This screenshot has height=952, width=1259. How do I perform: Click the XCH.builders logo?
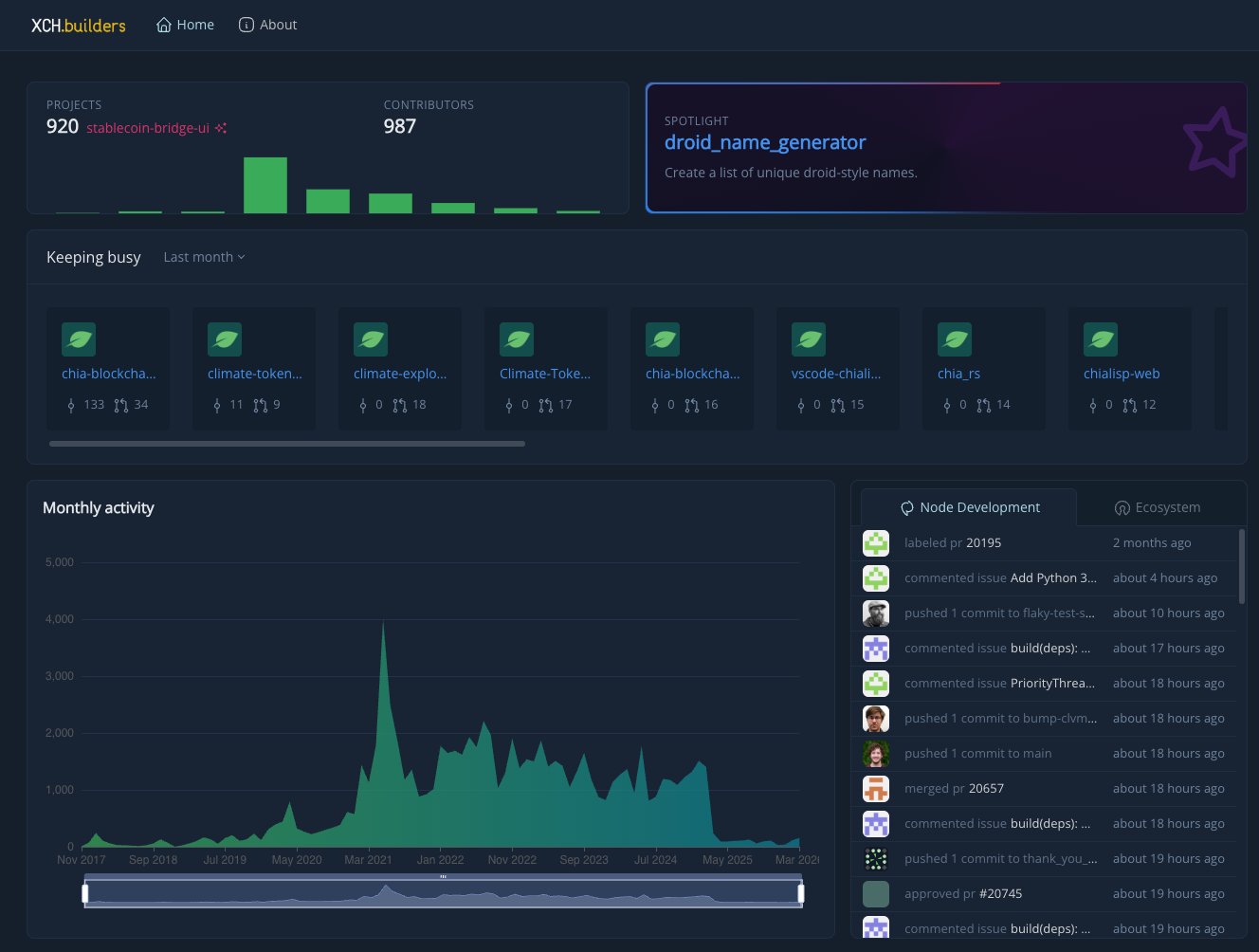[78, 26]
